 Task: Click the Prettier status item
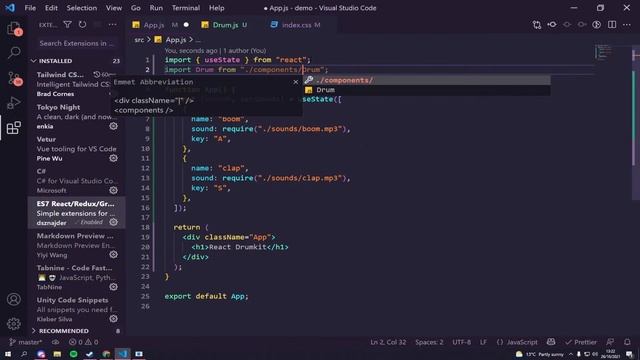click(581, 342)
